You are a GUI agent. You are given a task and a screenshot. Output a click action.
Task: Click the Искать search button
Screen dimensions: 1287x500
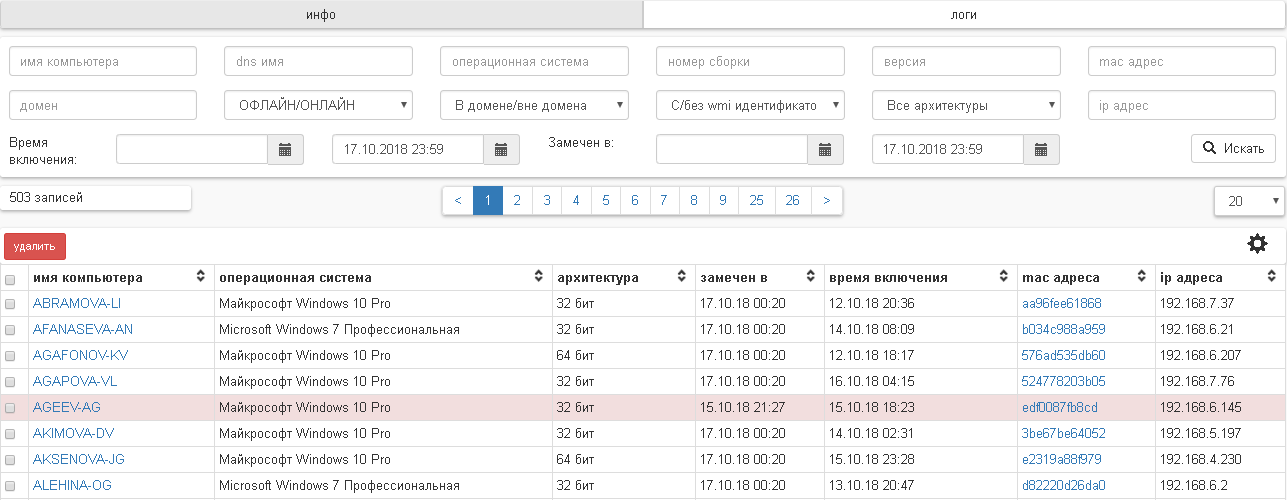pos(1233,149)
